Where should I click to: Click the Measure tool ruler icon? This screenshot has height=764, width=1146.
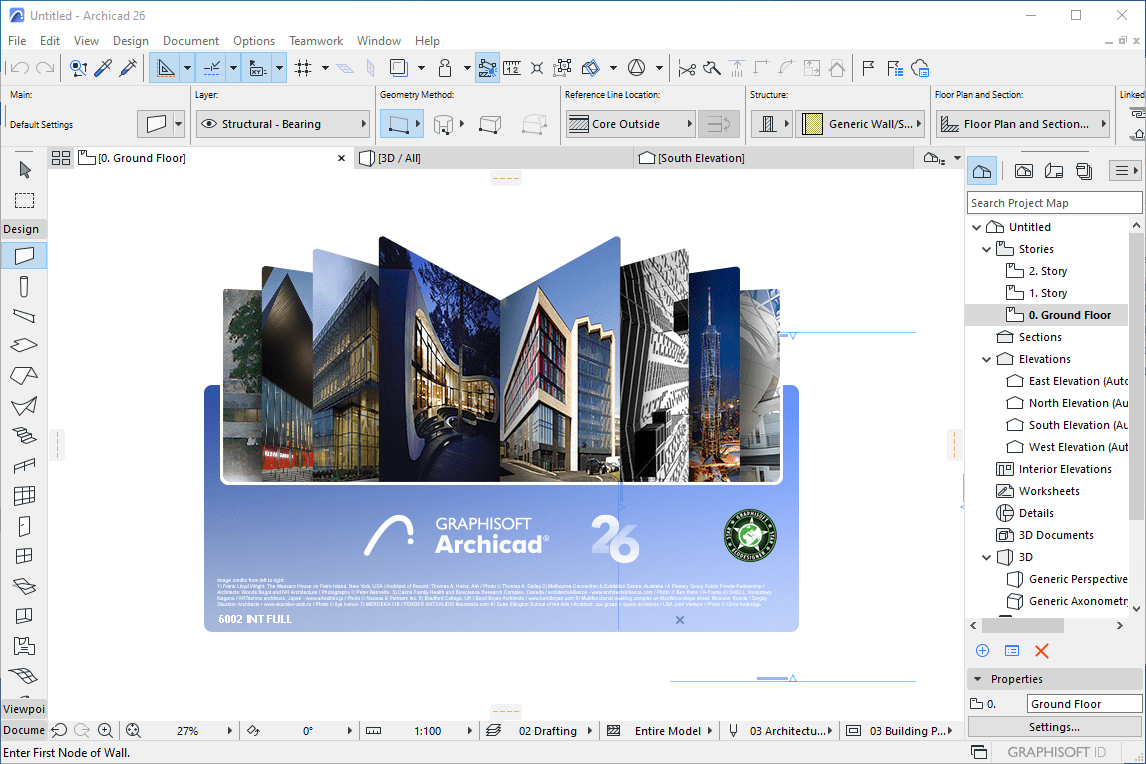pyautogui.click(x=512, y=69)
